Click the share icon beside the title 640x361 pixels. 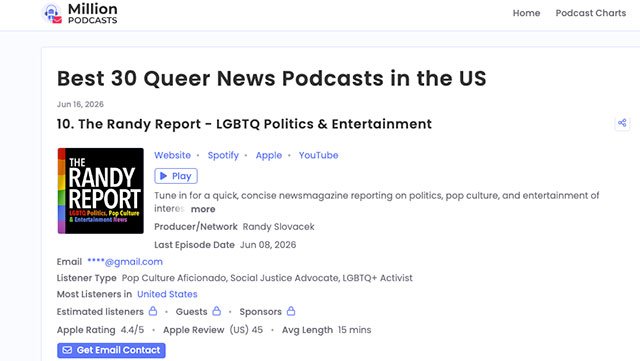pos(622,123)
